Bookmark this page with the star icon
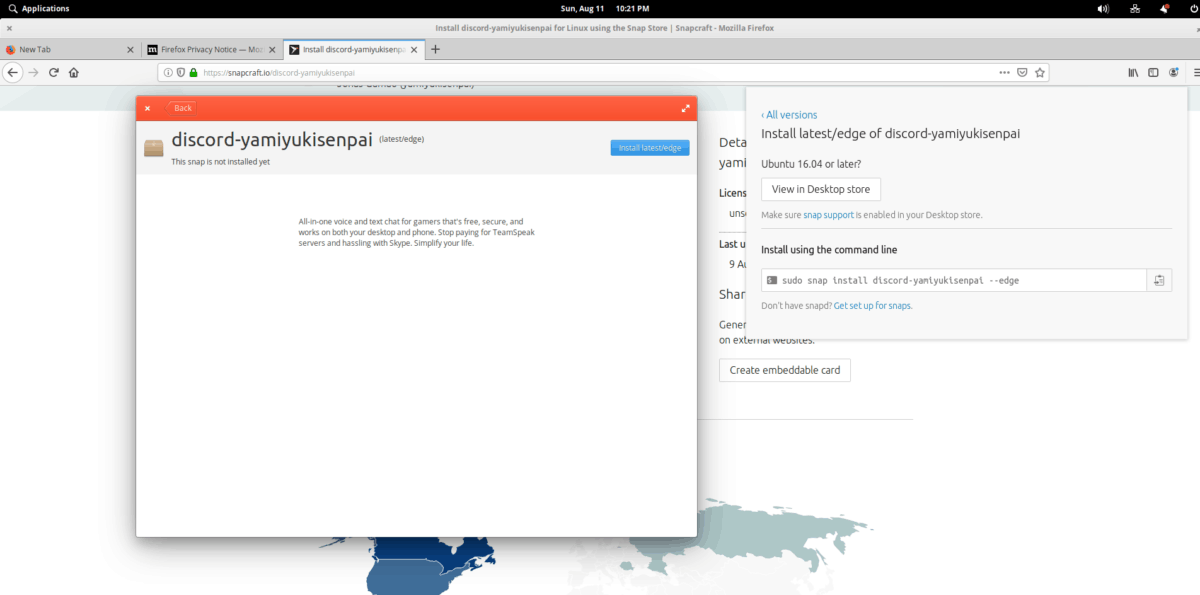 1040,72
